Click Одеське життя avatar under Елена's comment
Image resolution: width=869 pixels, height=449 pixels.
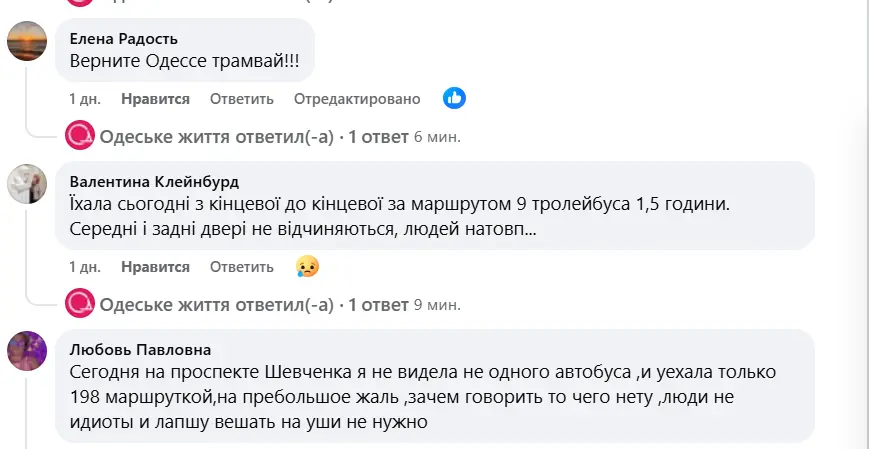click(x=79, y=135)
